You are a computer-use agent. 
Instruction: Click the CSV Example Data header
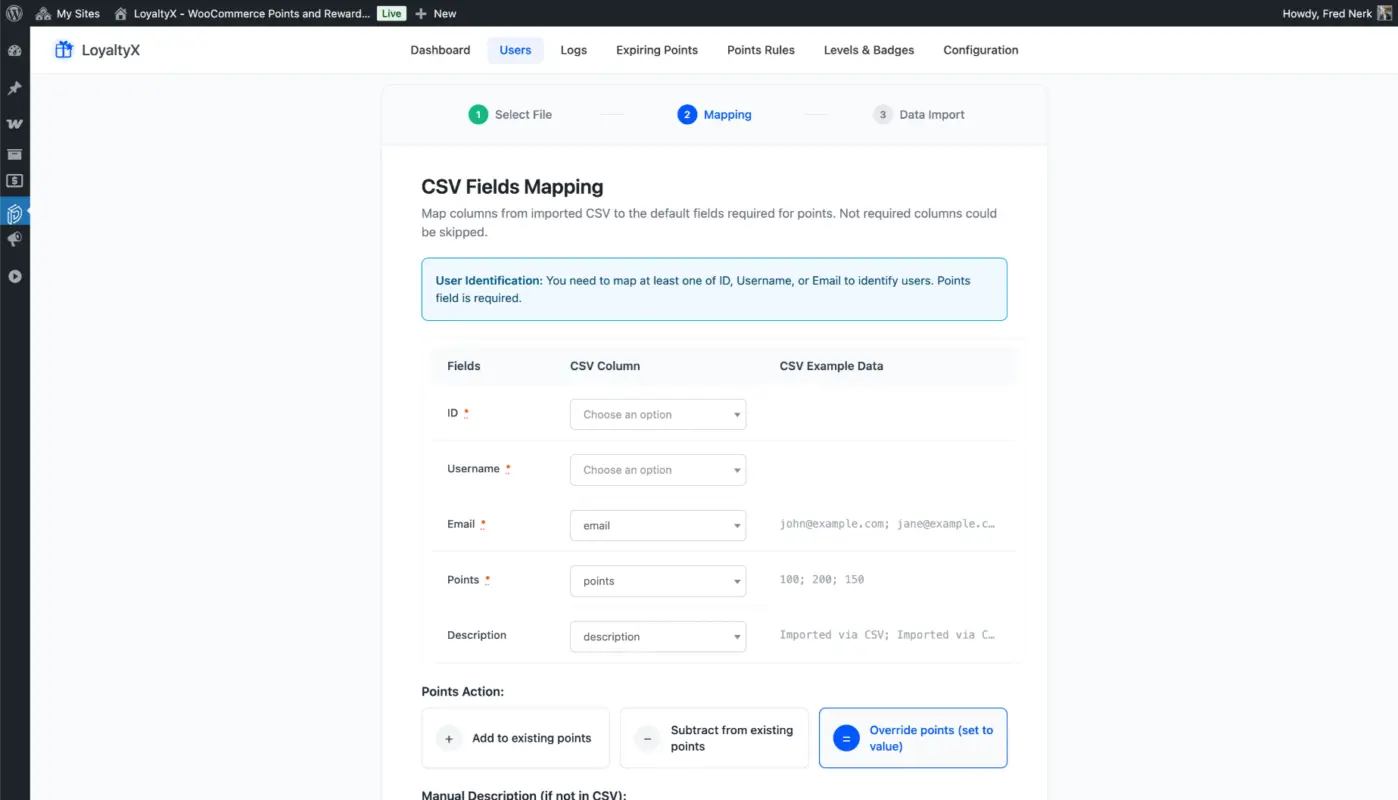coord(831,366)
